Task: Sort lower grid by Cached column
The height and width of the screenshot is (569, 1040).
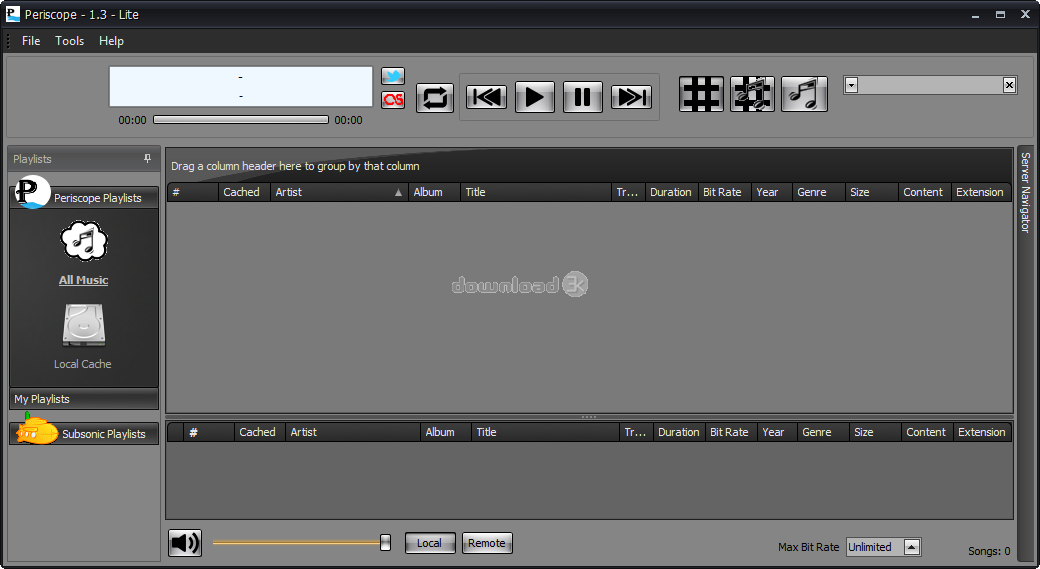Action: (259, 432)
